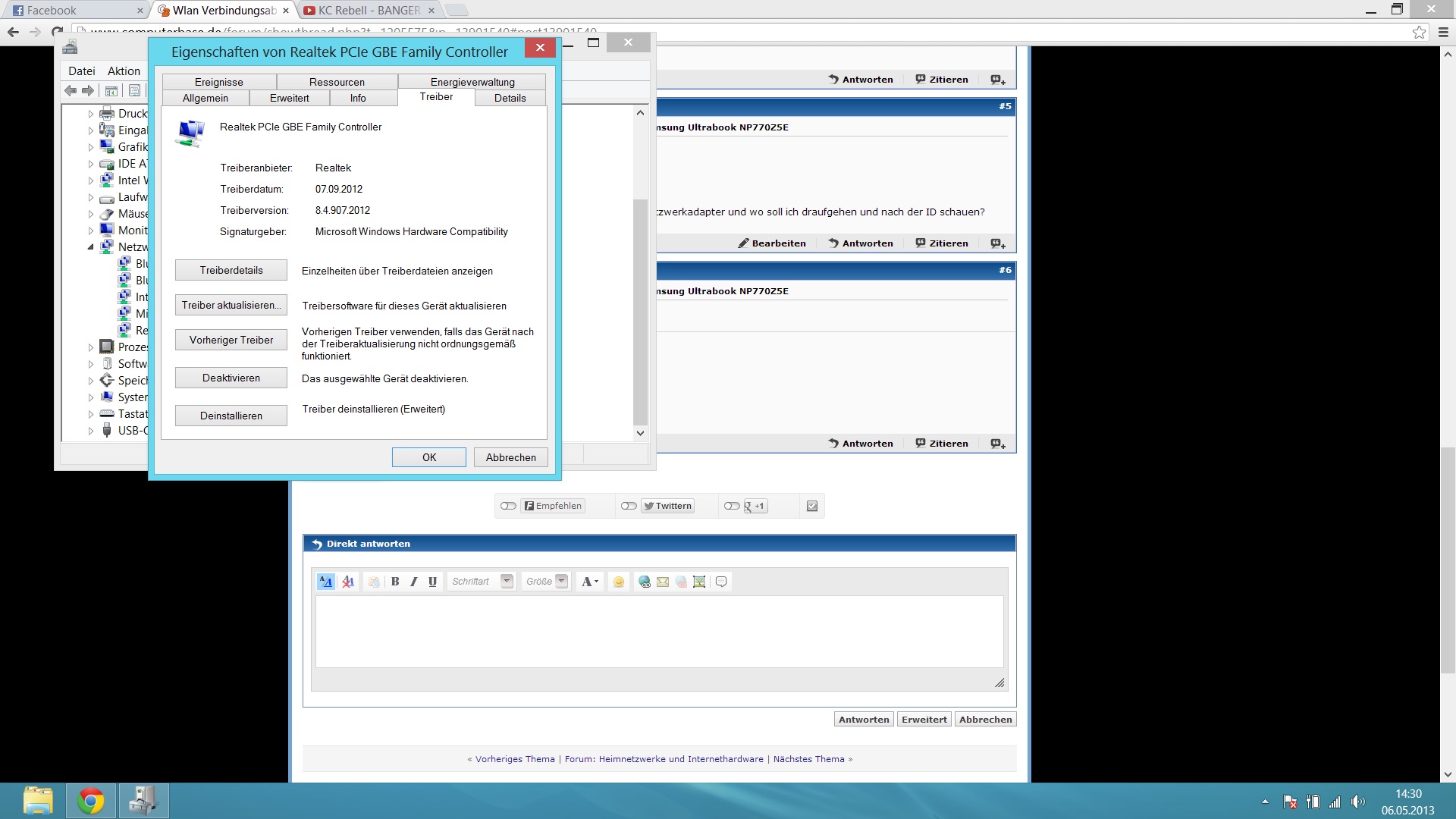Click the insert link globe icon
The width and height of the screenshot is (1456, 819).
(645, 582)
